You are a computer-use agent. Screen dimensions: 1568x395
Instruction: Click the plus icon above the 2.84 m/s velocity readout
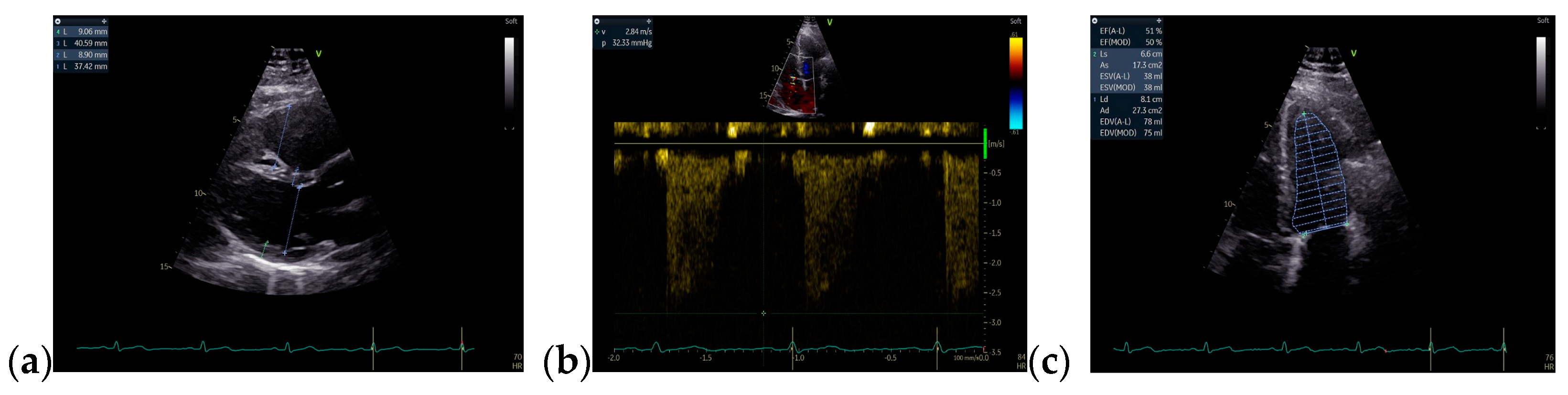(648, 21)
